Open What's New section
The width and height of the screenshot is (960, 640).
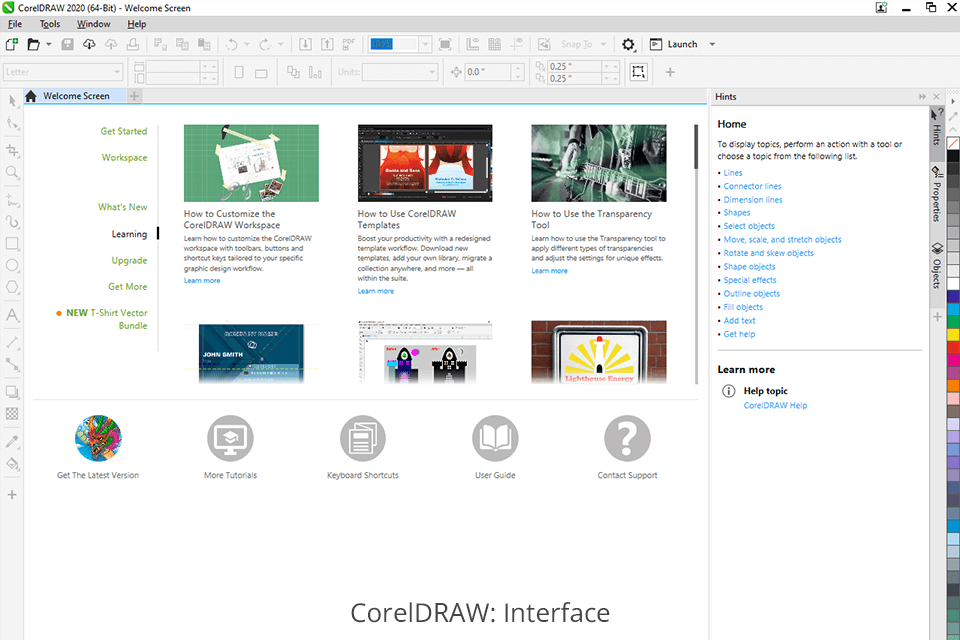click(122, 207)
